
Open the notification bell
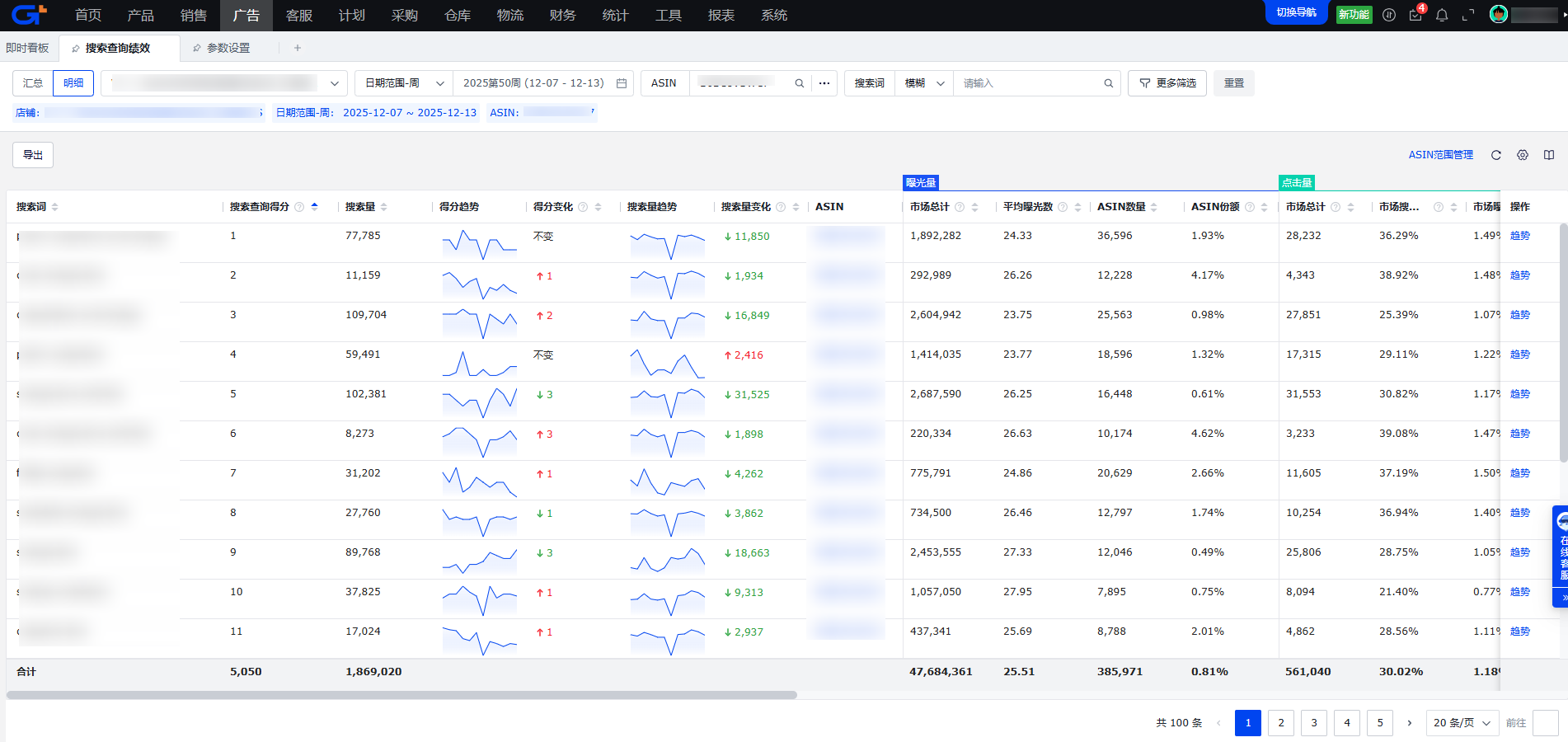tap(1442, 15)
